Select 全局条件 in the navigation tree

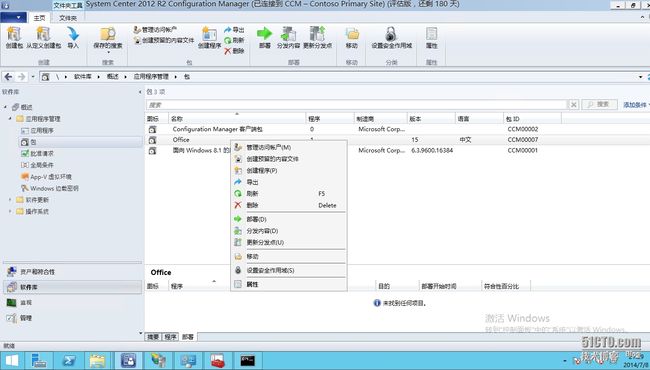tap(37, 165)
